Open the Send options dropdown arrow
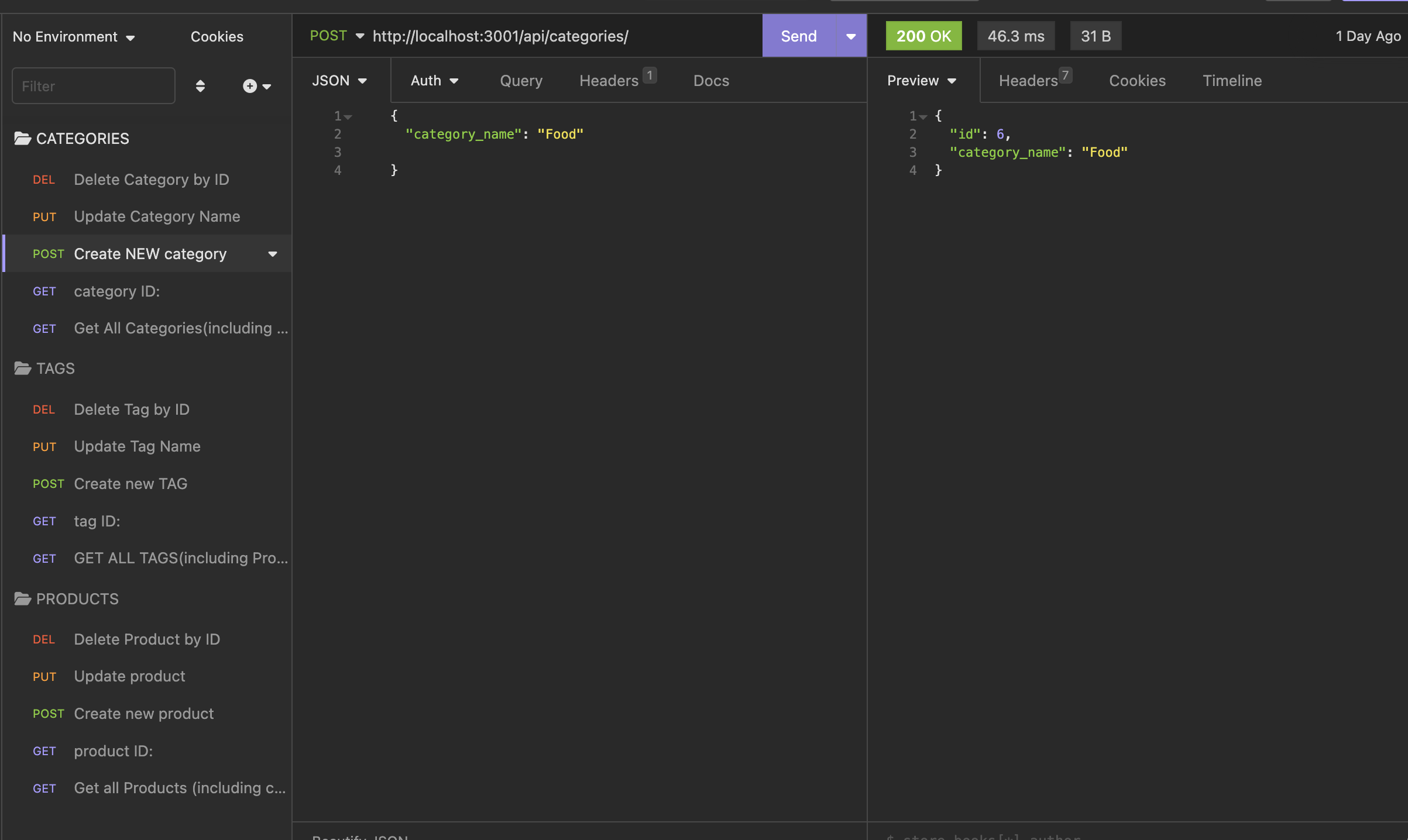This screenshot has height=840, width=1408. pyautogui.click(x=850, y=35)
